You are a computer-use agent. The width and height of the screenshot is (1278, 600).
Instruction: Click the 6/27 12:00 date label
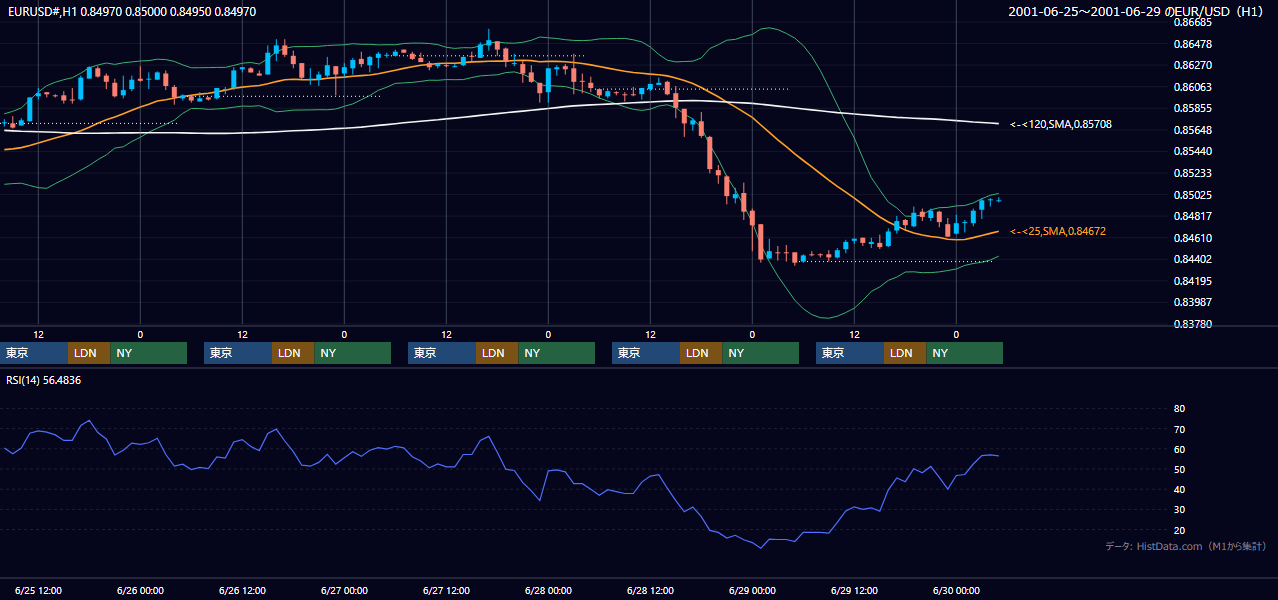coord(446,590)
